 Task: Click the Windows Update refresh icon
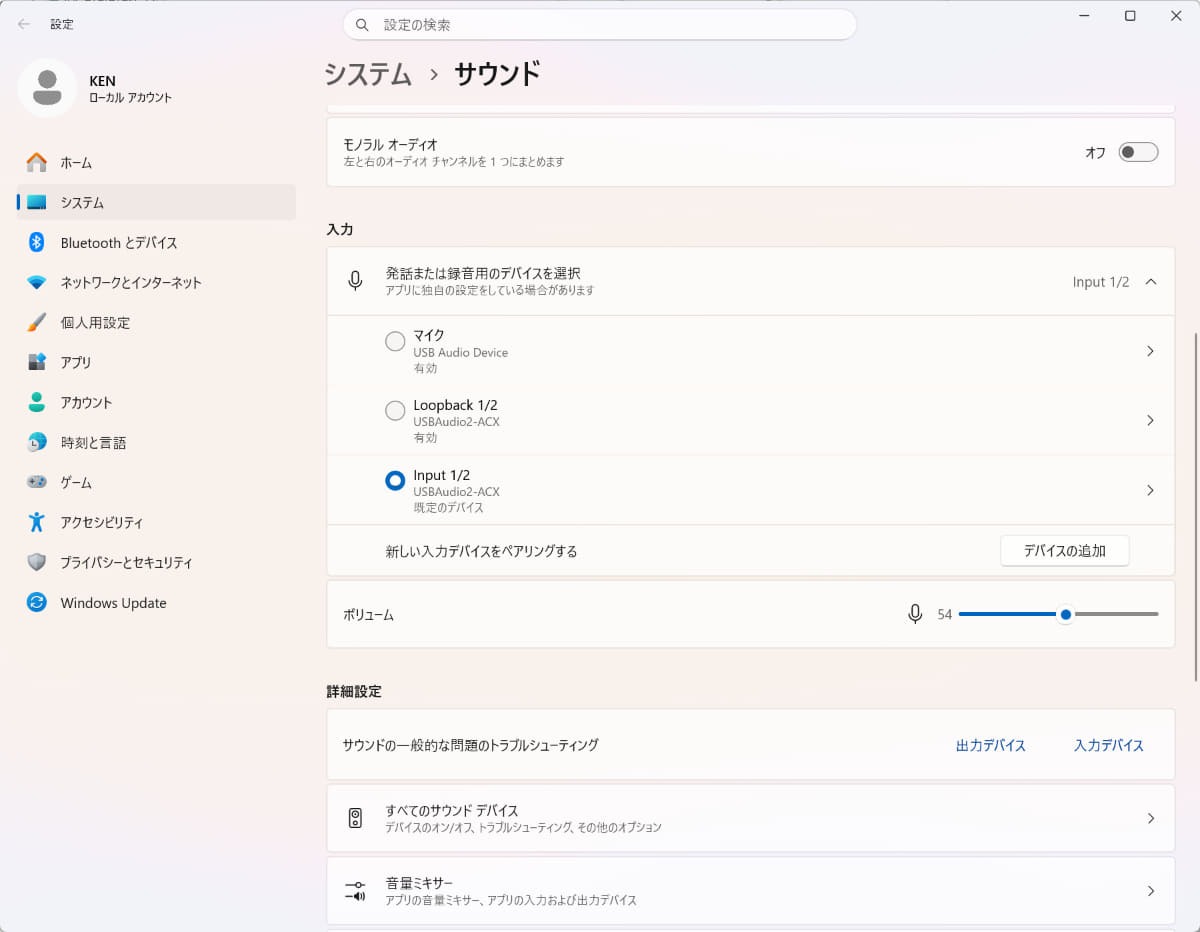37,602
